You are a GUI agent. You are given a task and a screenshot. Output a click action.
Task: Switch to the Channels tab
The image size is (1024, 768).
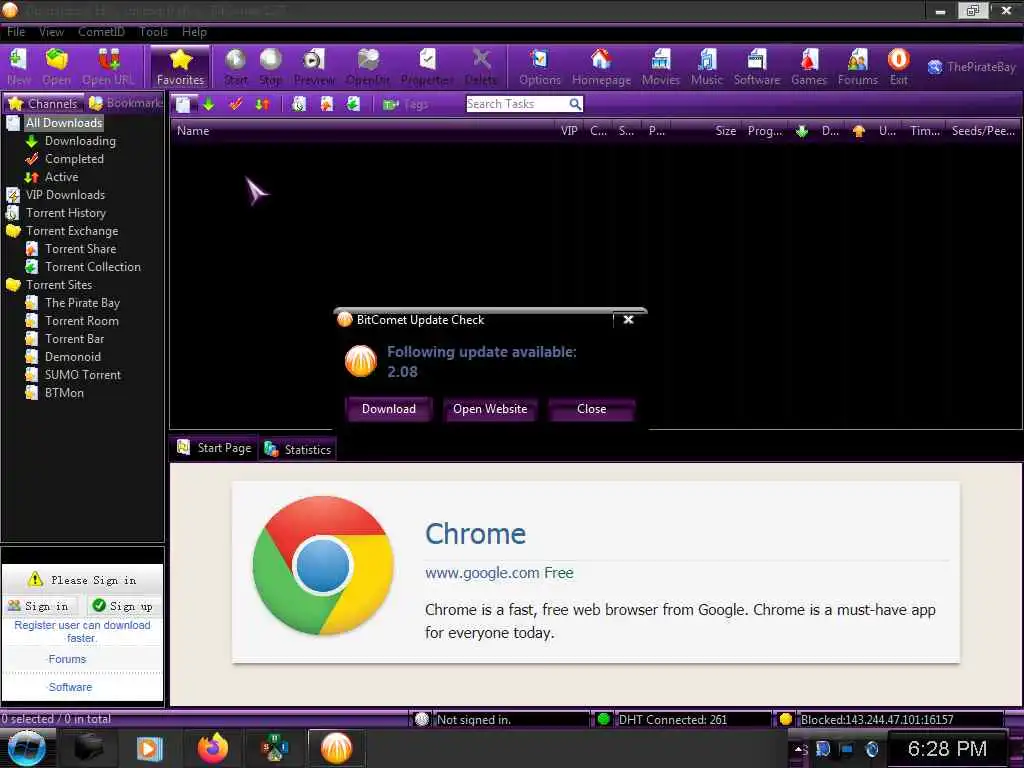click(x=43, y=103)
